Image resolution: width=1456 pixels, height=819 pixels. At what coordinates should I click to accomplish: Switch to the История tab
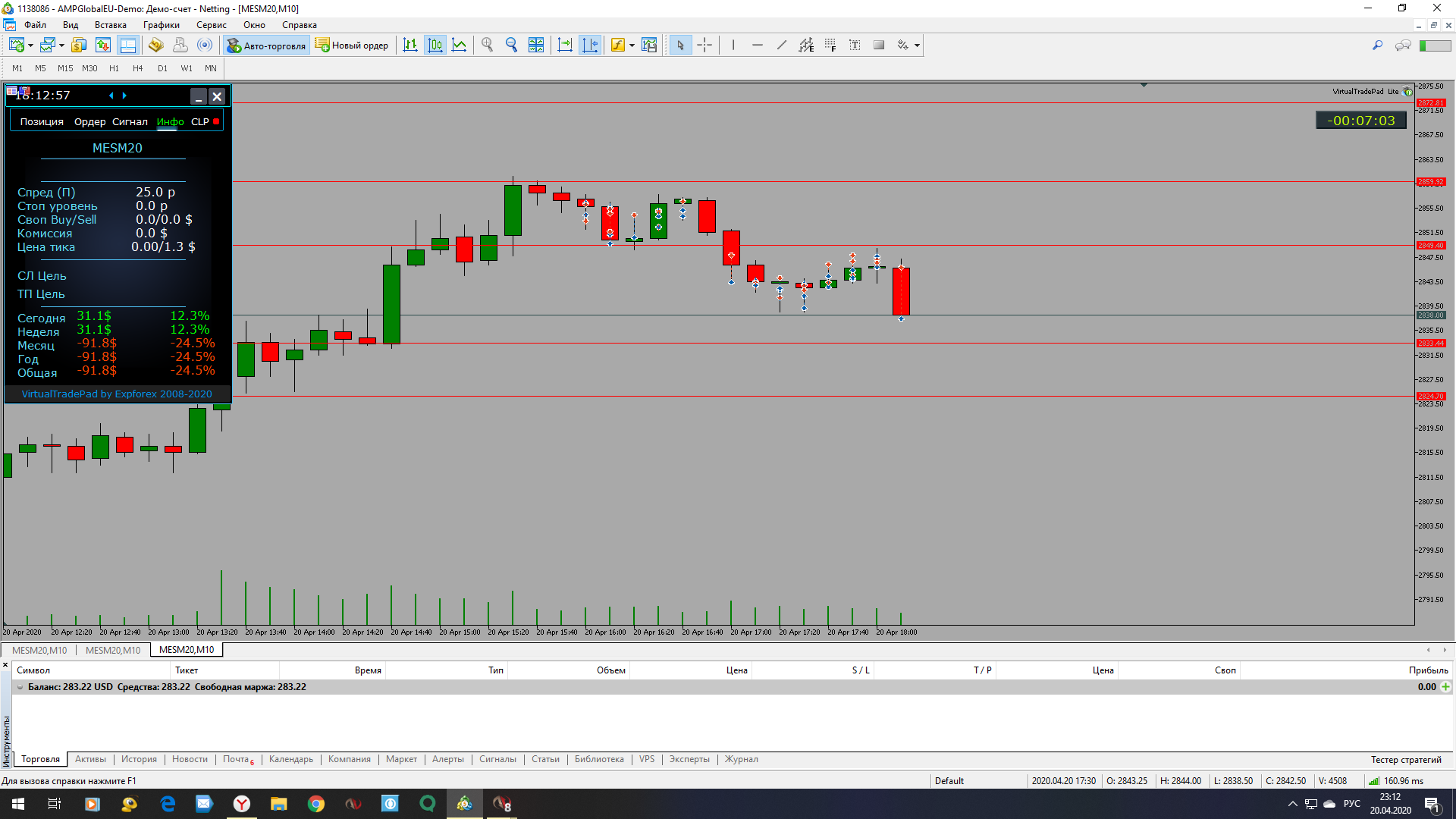(x=139, y=759)
